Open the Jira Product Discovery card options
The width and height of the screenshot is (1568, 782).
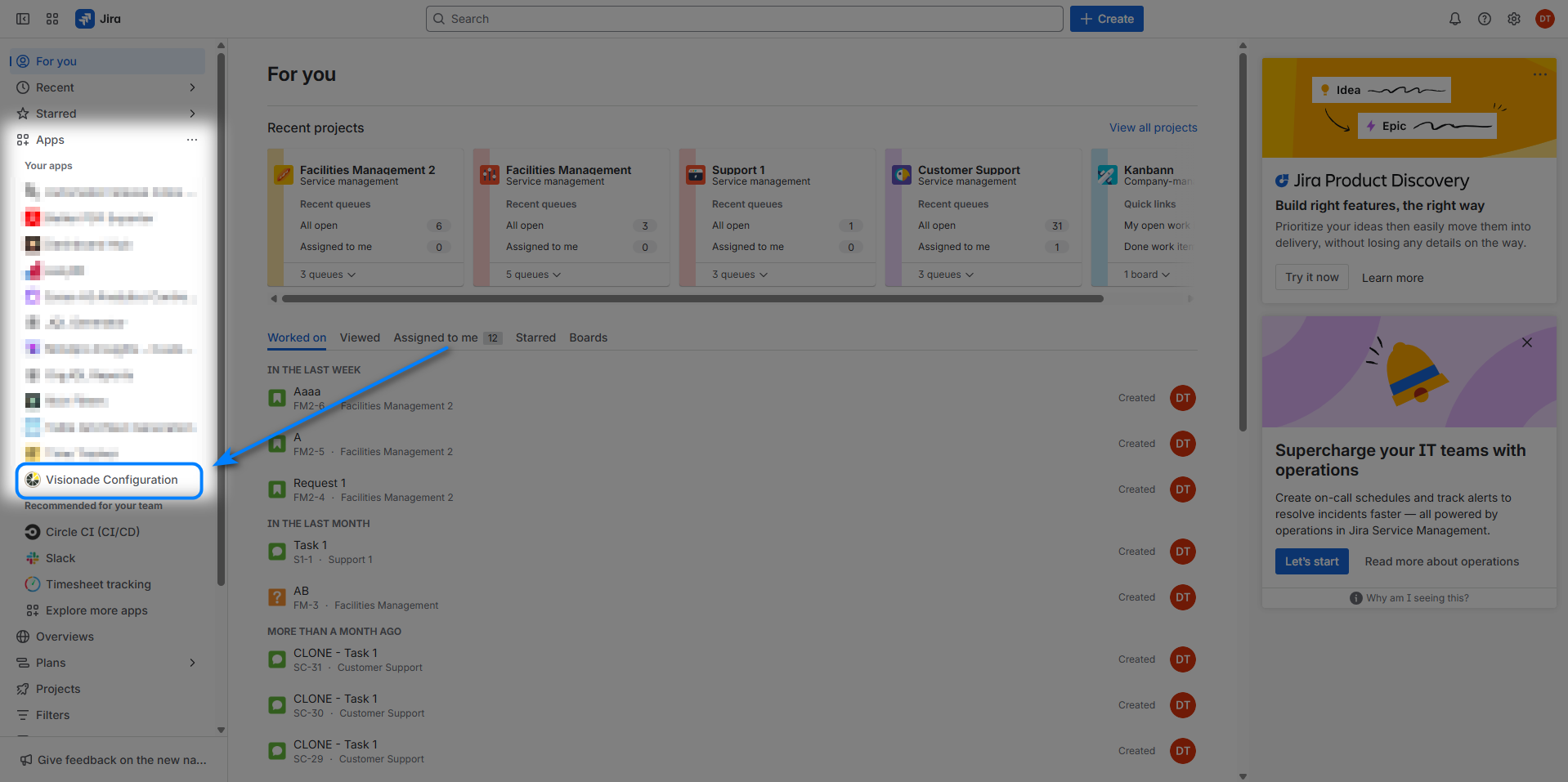[1540, 74]
